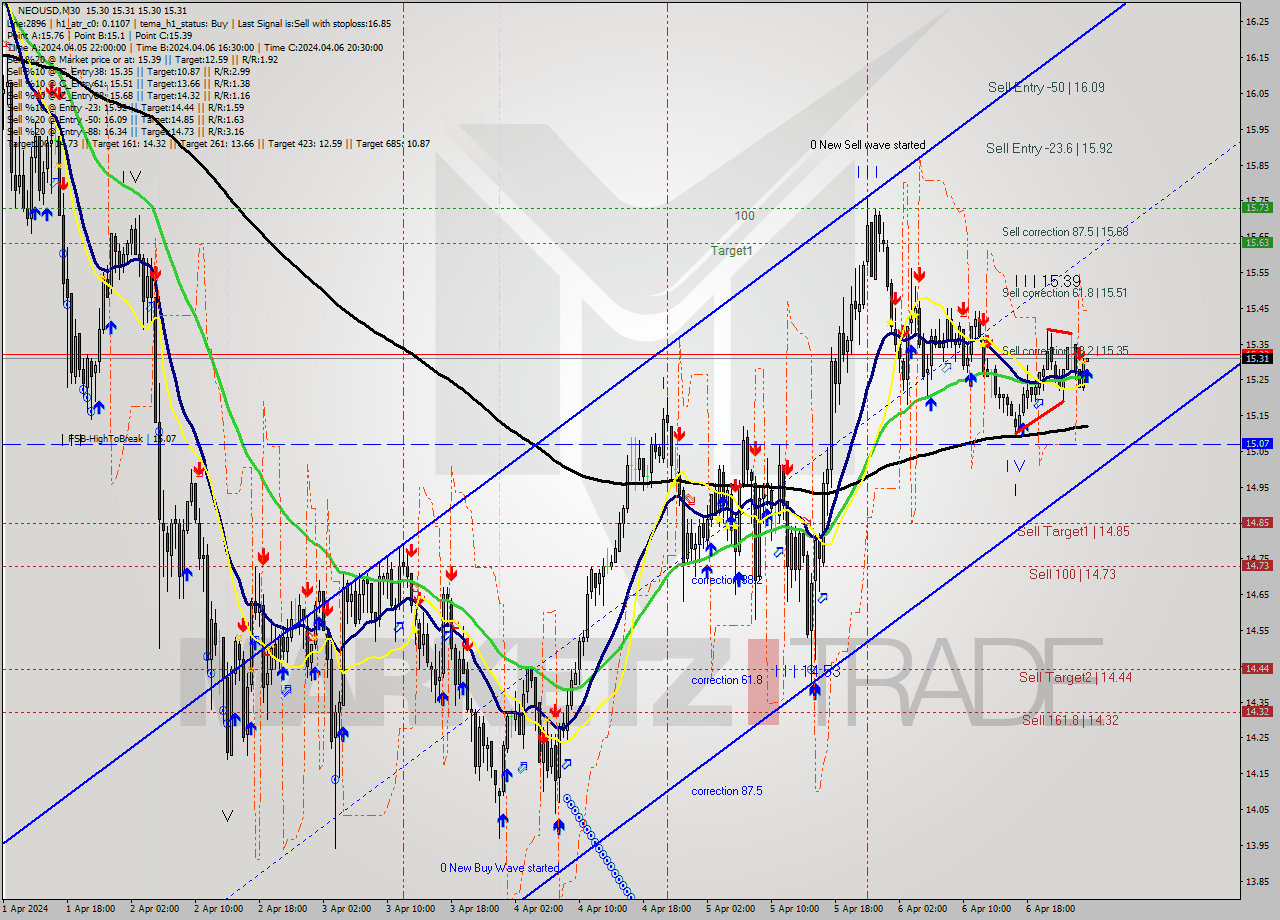Click the blue 15.07 price tag
Image resolution: width=1280 pixels, height=920 pixels.
[x=1257, y=443]
